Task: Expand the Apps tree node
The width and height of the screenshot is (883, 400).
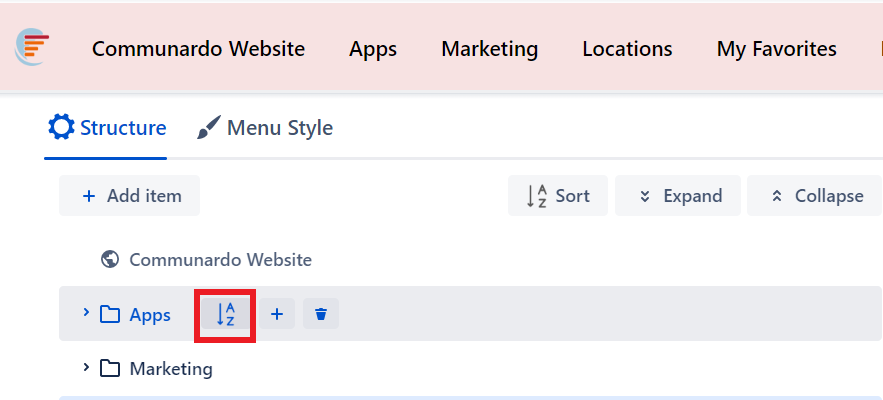Action: 86,314
